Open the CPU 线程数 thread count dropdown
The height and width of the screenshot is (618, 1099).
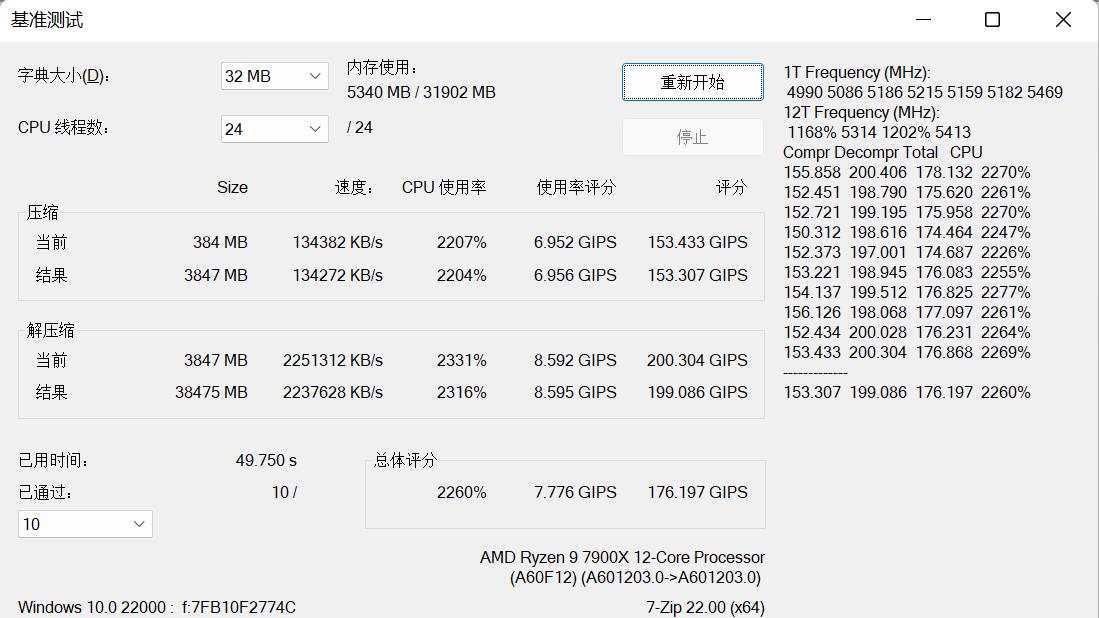point(273,128)
